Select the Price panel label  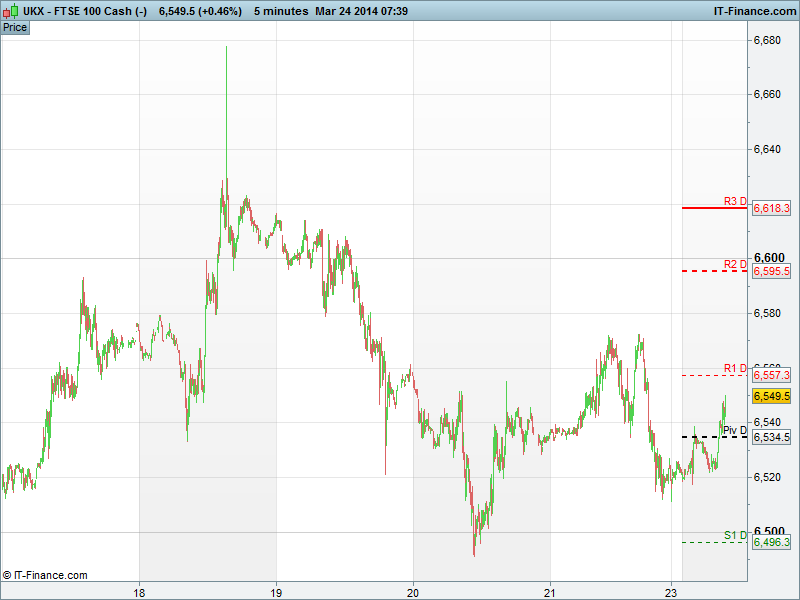pyautogui.click(x=15, y=27)
